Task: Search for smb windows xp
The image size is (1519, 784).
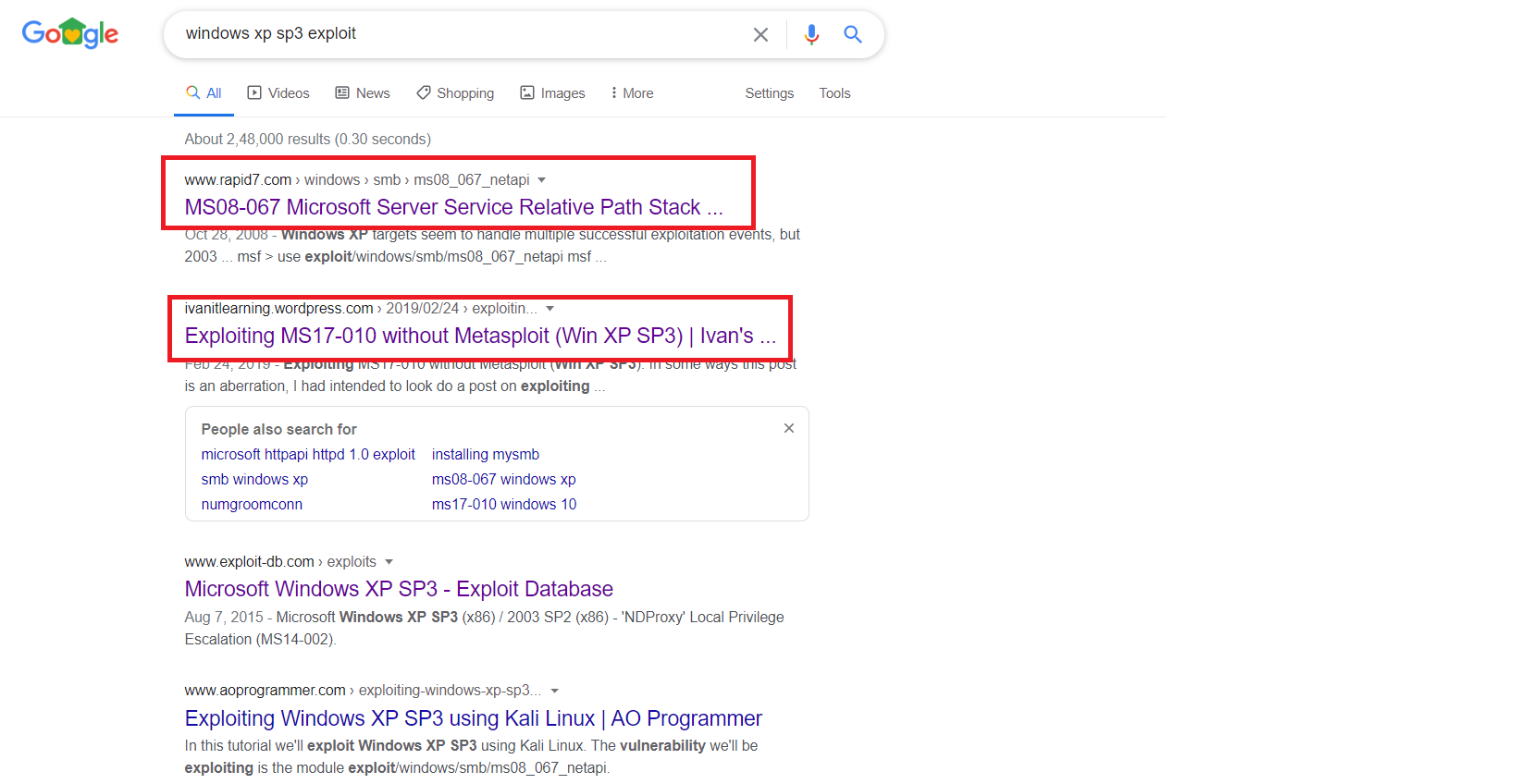Action: pyautogui.click(x=254, y=480)
